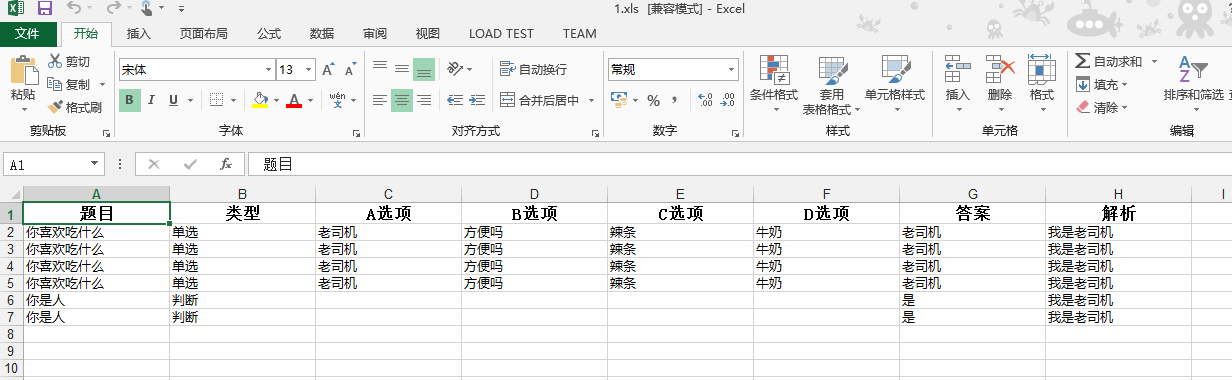1232x380 pixels.
Task: Click AutoSum (自动求和)
Action: click(1109, 62)
